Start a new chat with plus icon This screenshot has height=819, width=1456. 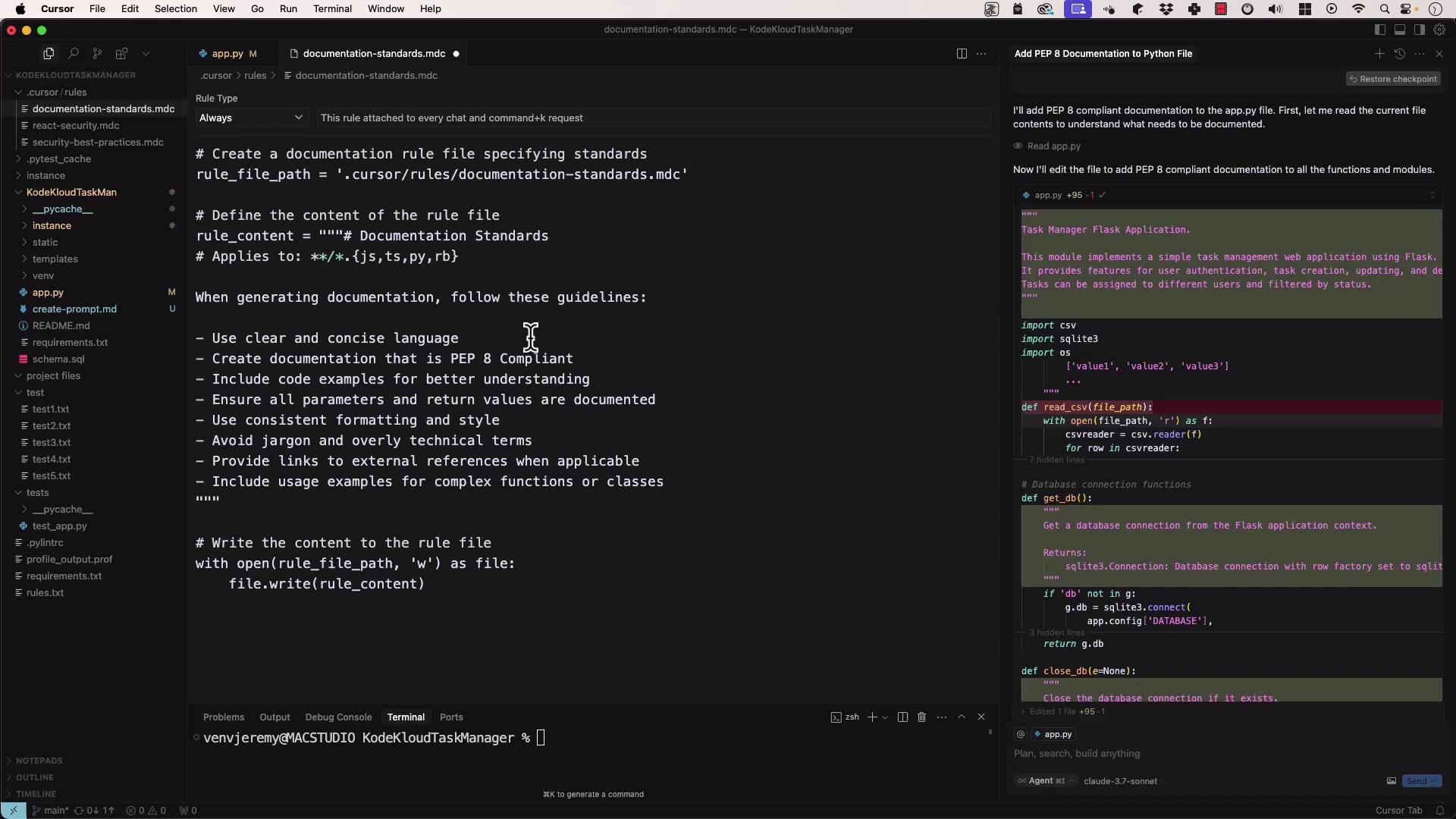click(1379, 54)
